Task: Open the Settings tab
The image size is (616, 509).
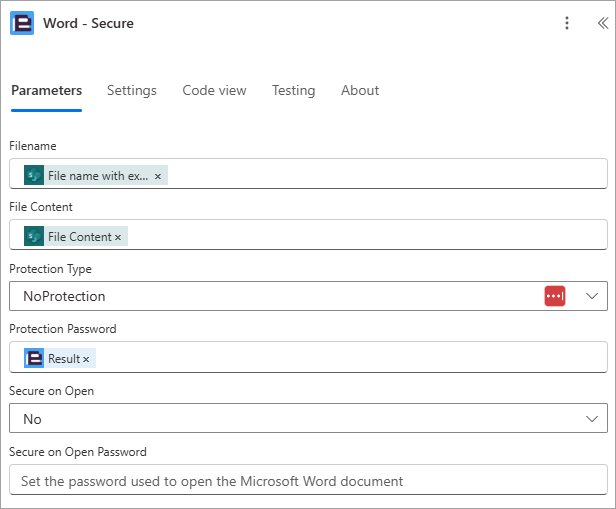Action: point(132,91)
